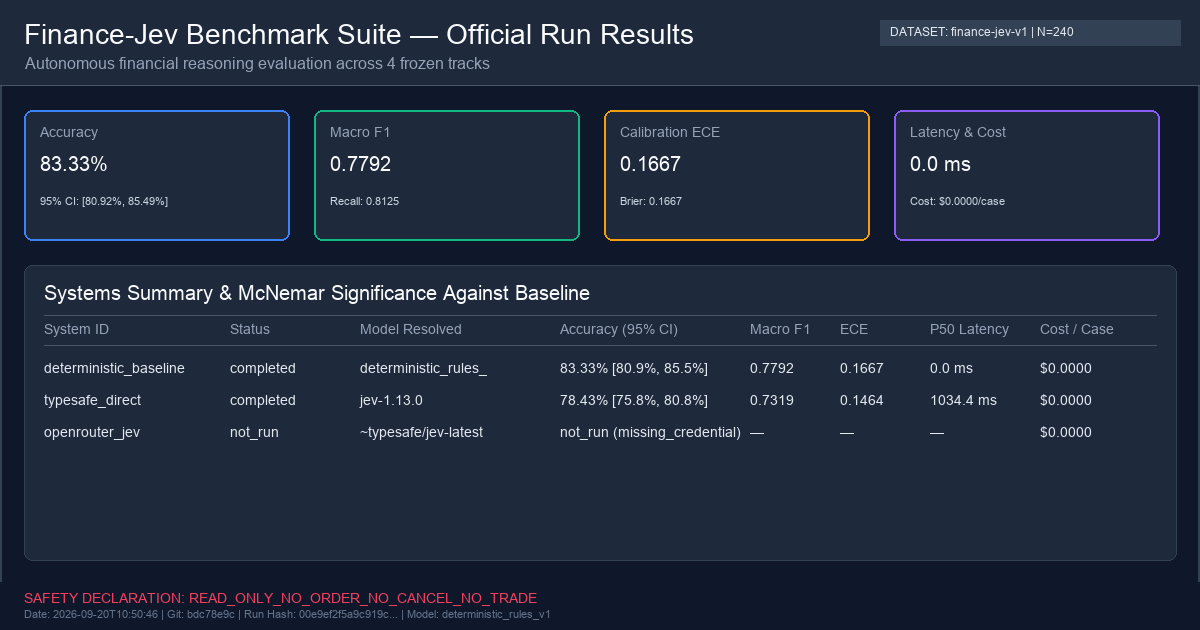Select the Accuracy metric card
The width and height of the screenshot is (1200, 630).
tap(157, 176)
